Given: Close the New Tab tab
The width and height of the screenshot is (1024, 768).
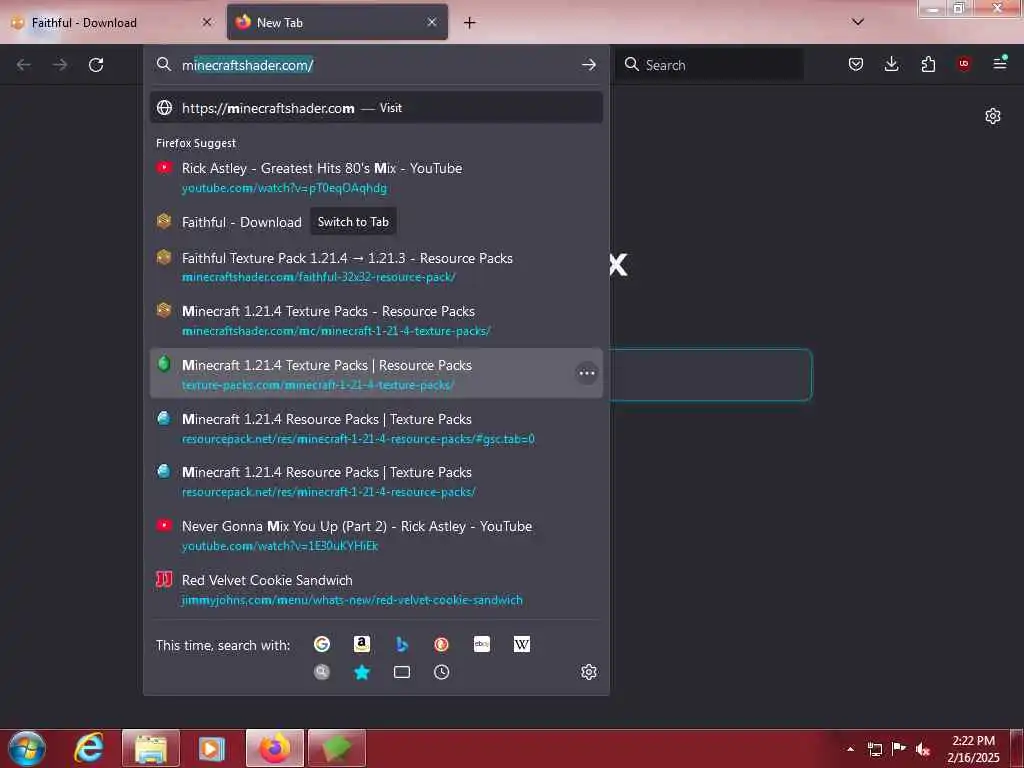Looking at the screenshot, I should (432, 22).
